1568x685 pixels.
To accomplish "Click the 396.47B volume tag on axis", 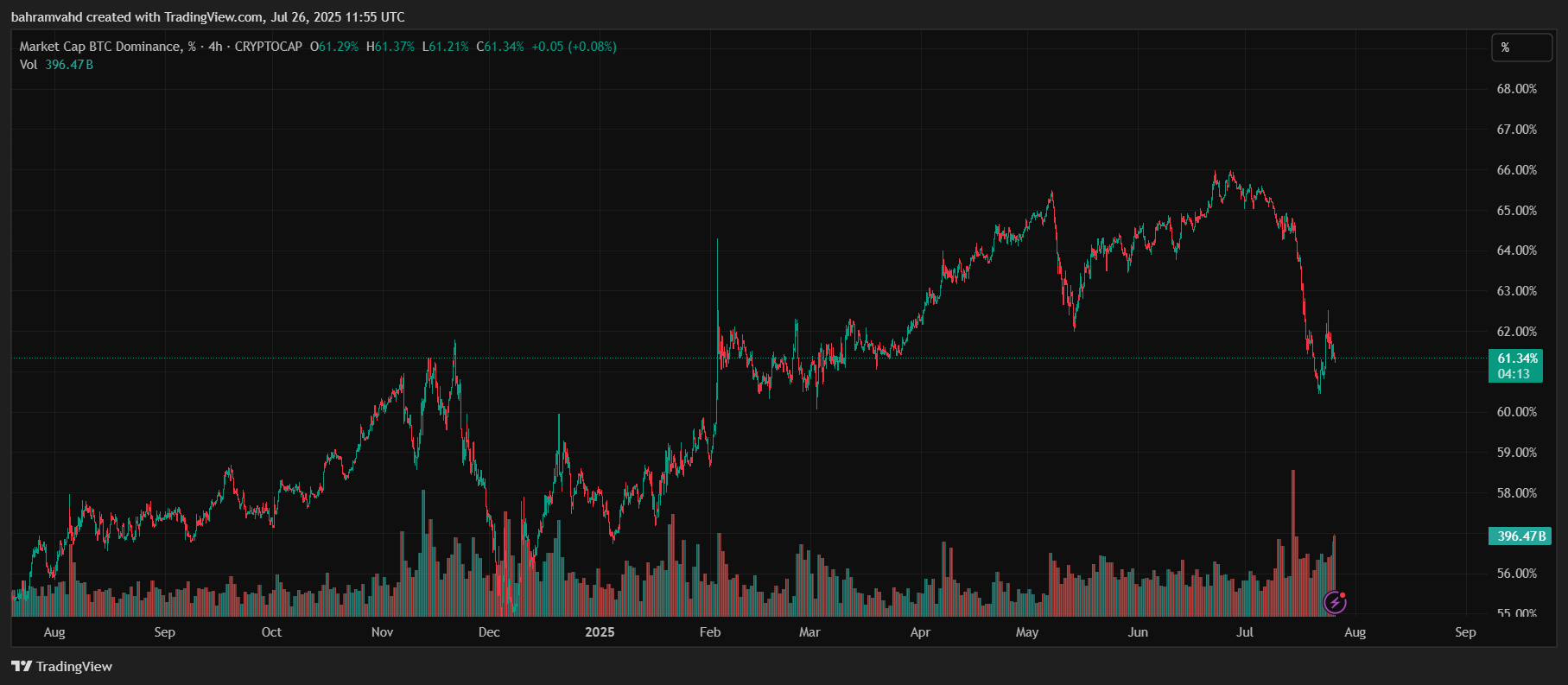I will click(1520, 536).
